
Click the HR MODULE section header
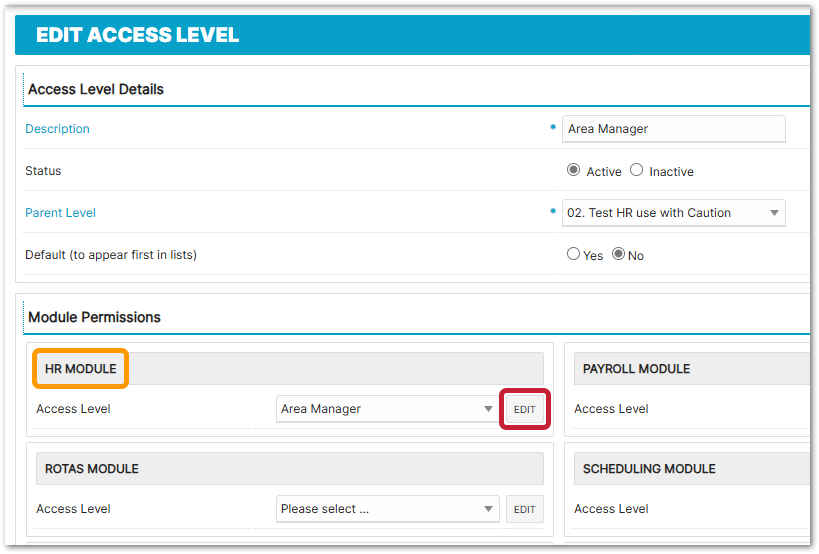[81, 369]
